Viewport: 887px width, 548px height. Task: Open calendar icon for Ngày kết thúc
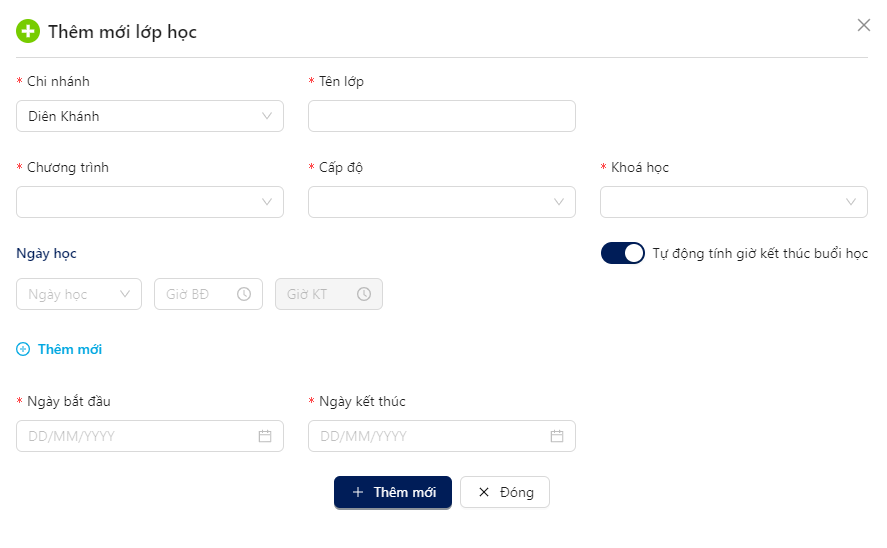pos(557,436)
